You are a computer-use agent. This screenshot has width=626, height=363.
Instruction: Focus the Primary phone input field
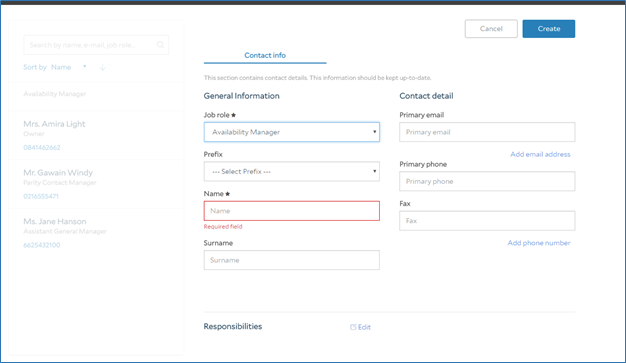487,181
